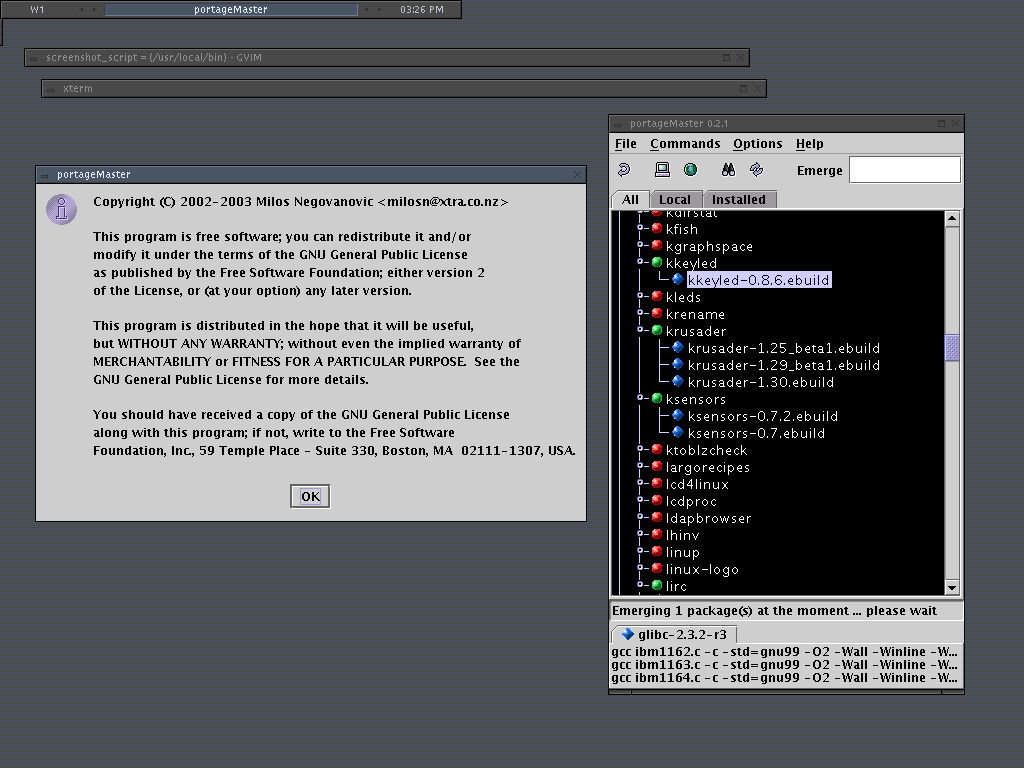1024x768 pixels.
Task: Expand the ktoblzcheck tree node
Action: coord(640,449)
